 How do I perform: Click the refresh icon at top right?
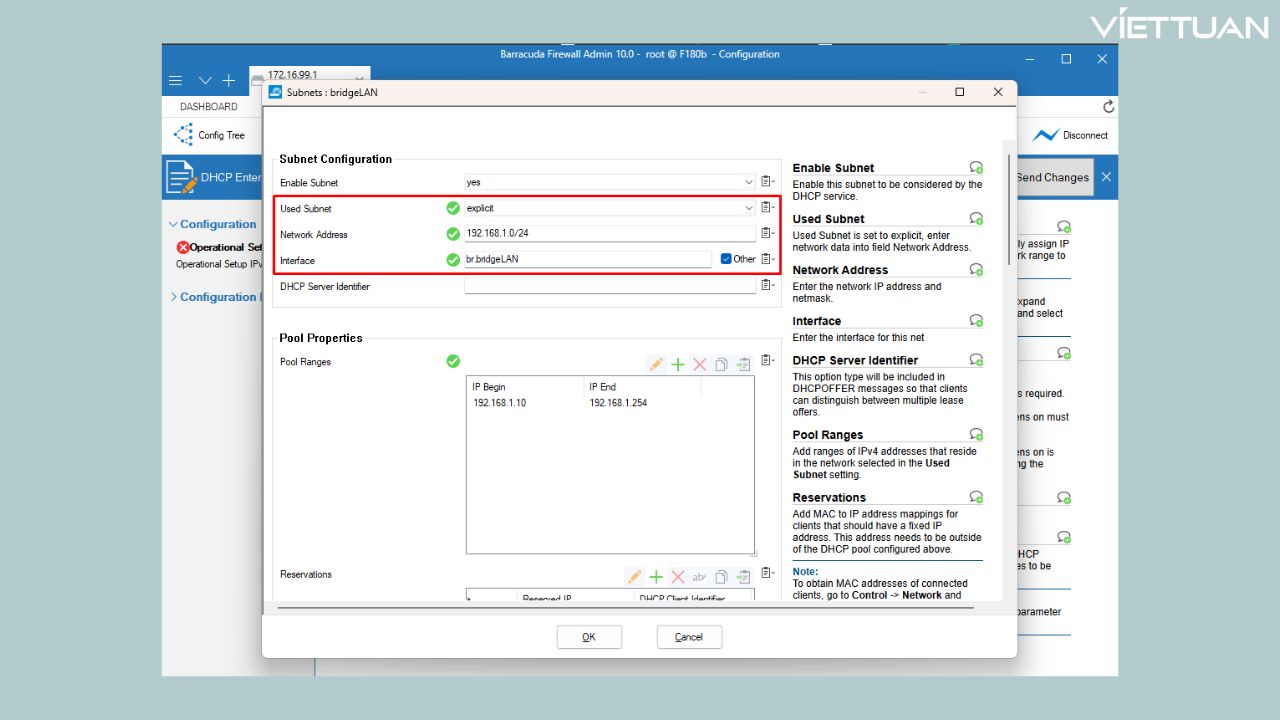coord(1108,106)
